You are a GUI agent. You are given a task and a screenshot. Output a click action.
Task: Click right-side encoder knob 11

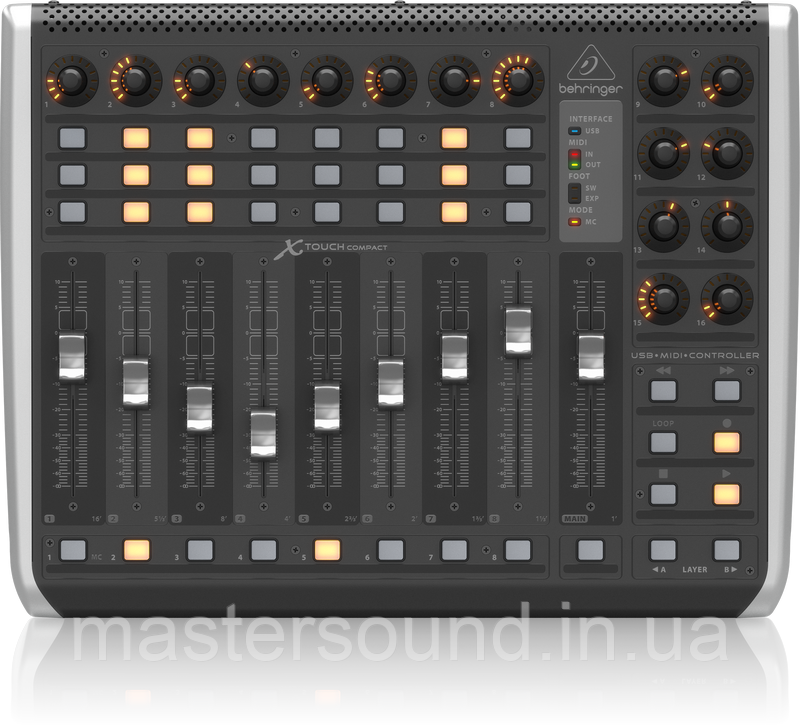pyautogui.click(x=663, y=153)
